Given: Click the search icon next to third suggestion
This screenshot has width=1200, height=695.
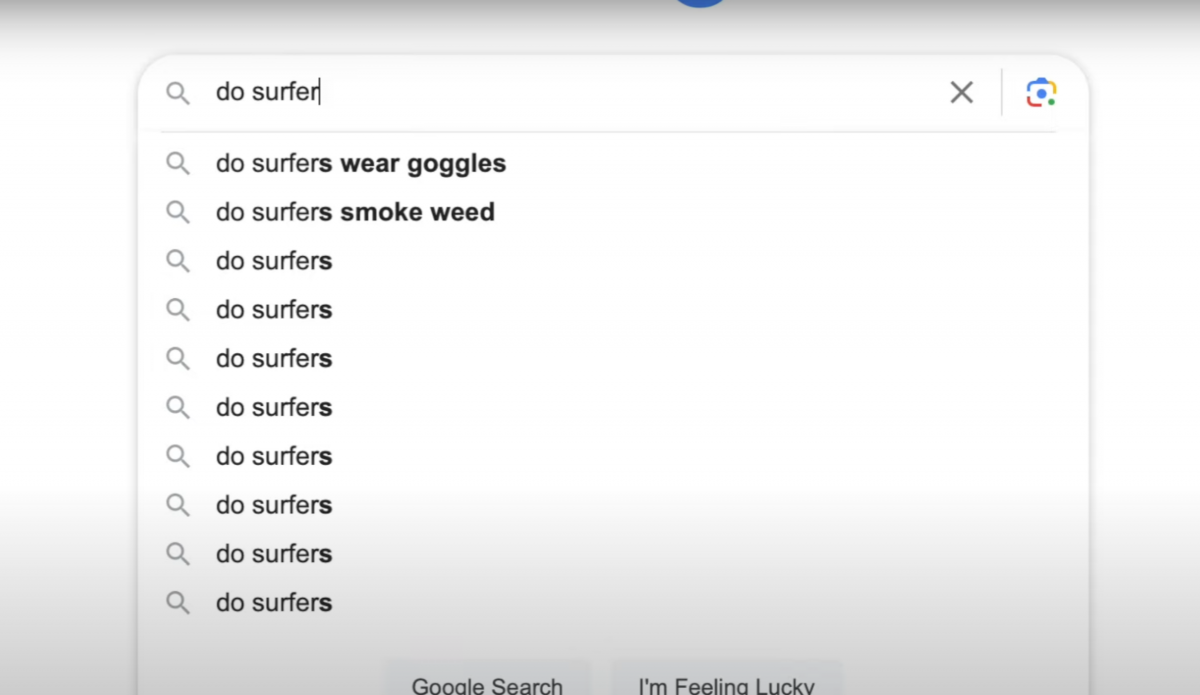Looking at the screenshot, I should [178, 261].
